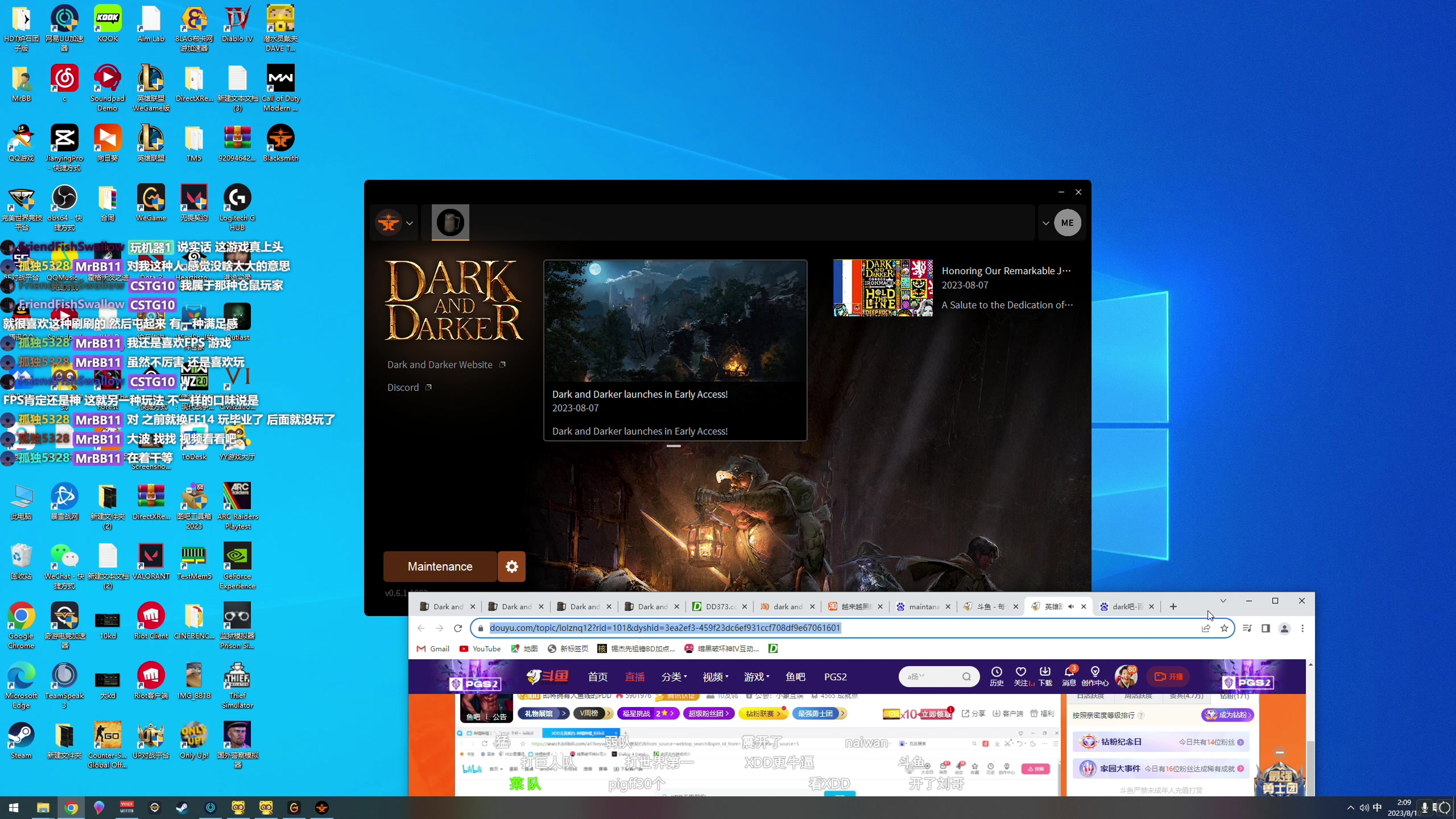Go back in the Chrome browser
This screenshot has width=1456, height=819.
421,628
